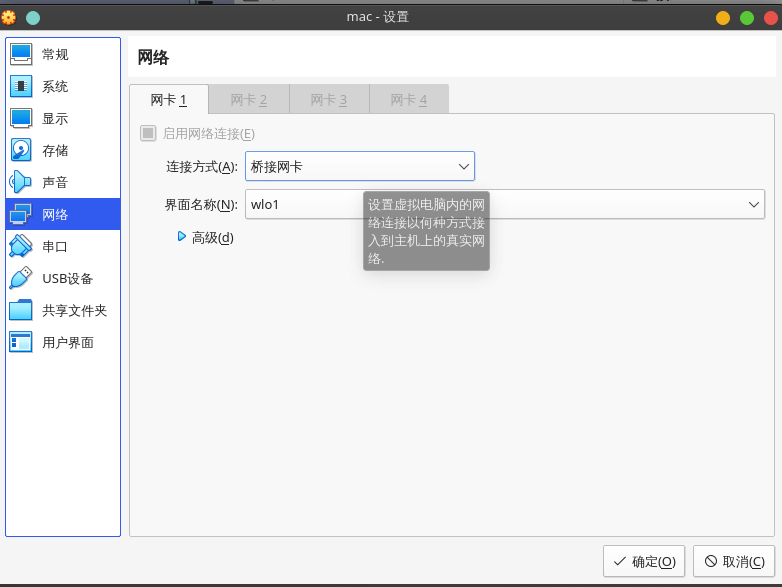Open 存储 settings category

pos(63,151)
